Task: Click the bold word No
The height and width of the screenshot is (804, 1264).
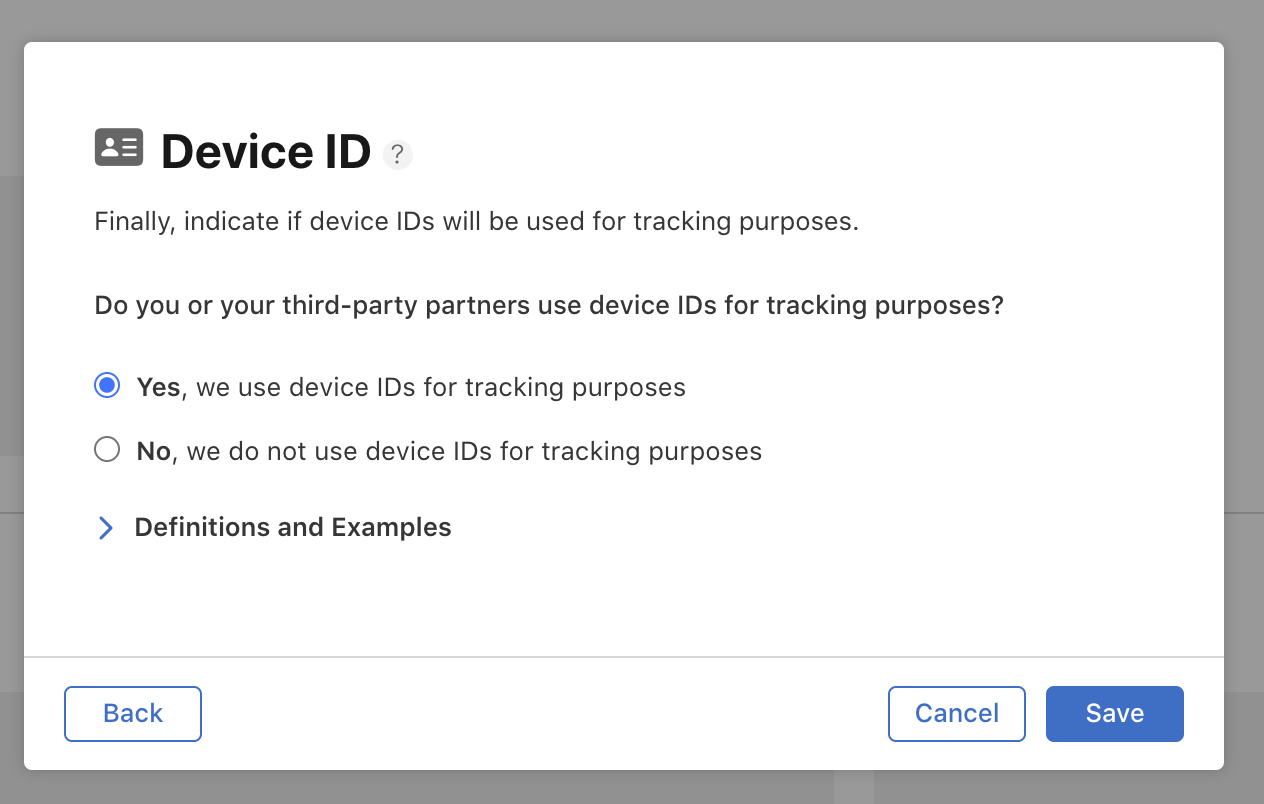Action: click(153, 451)
